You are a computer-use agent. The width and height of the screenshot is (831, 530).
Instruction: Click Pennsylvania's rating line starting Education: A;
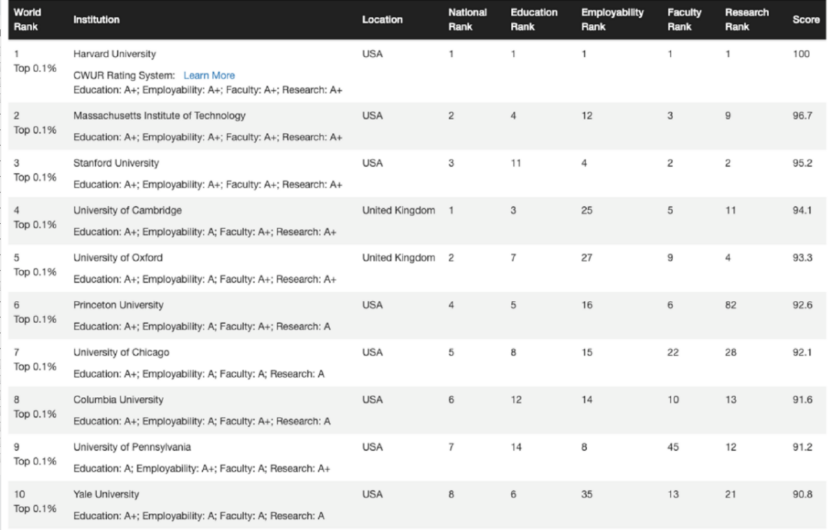click(201, 469)
